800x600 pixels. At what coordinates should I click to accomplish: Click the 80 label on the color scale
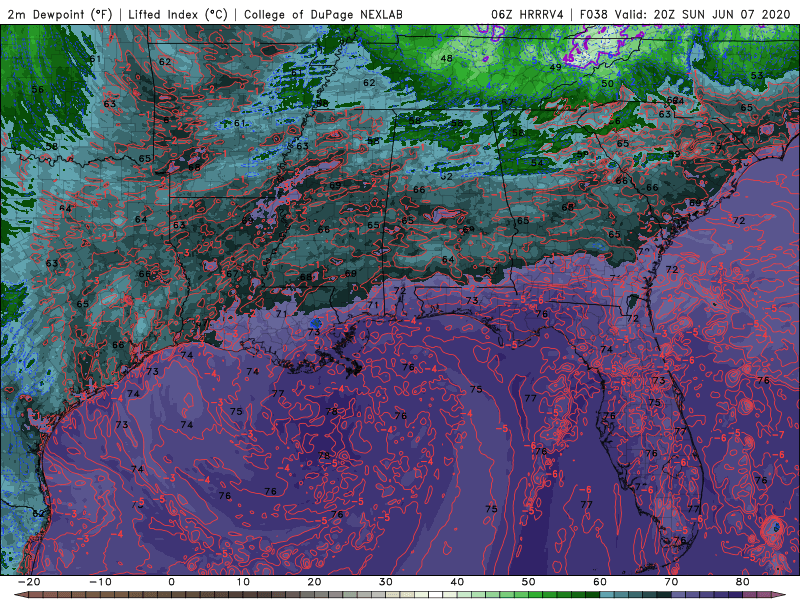(743, 582)
